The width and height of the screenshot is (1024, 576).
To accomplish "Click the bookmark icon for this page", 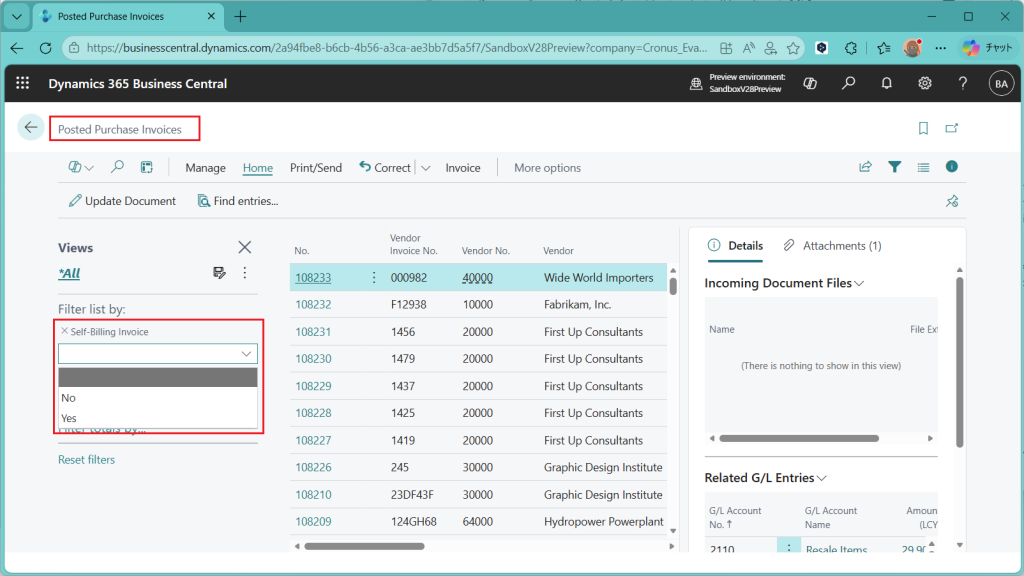I will coord(923,128).
